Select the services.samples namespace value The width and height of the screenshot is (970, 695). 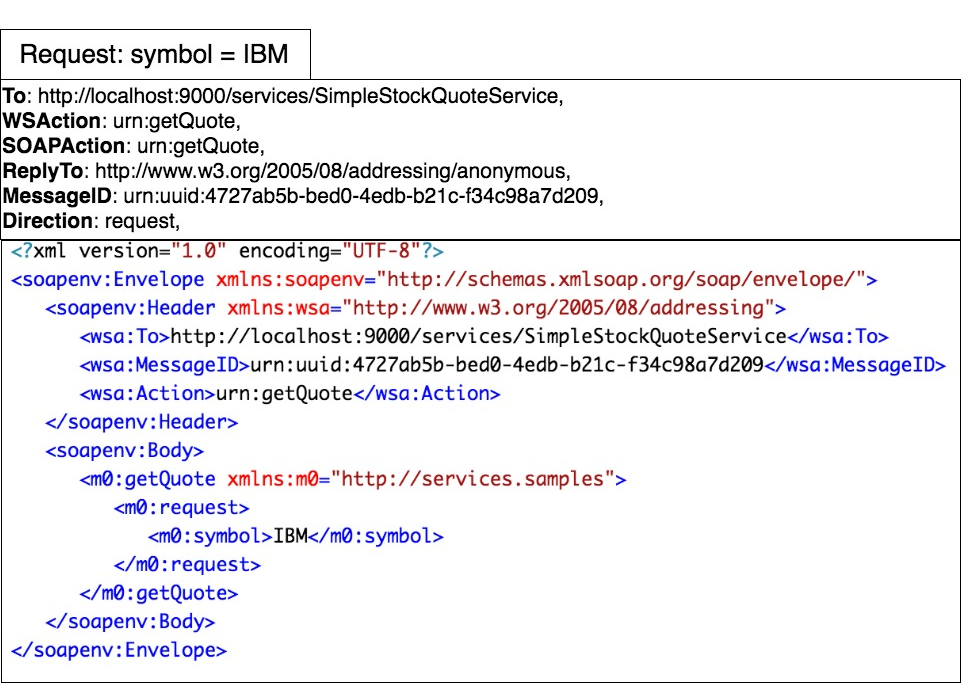click(473, 480)
